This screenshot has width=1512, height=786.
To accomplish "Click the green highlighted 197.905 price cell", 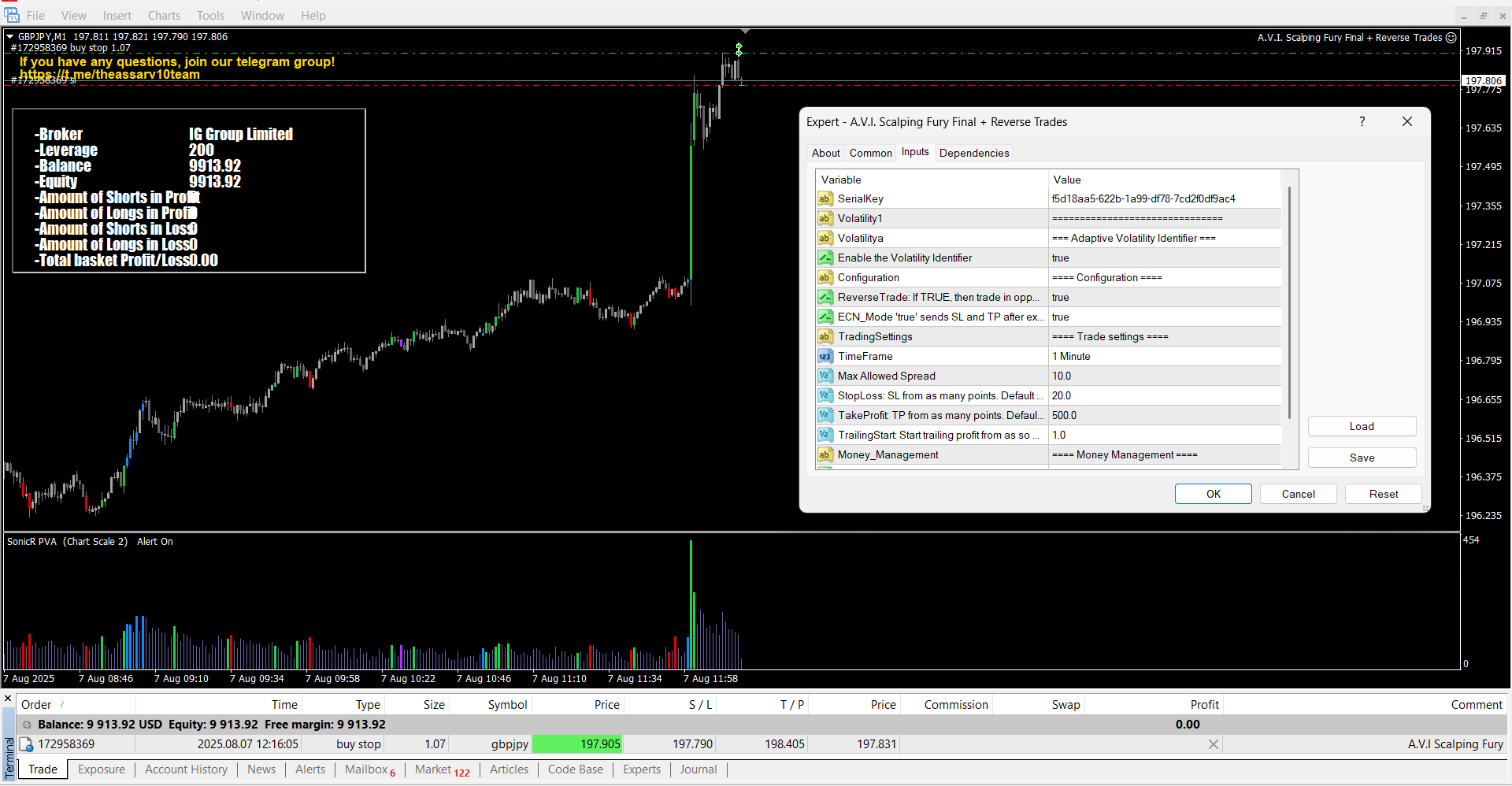I will [x=578, y=744].
